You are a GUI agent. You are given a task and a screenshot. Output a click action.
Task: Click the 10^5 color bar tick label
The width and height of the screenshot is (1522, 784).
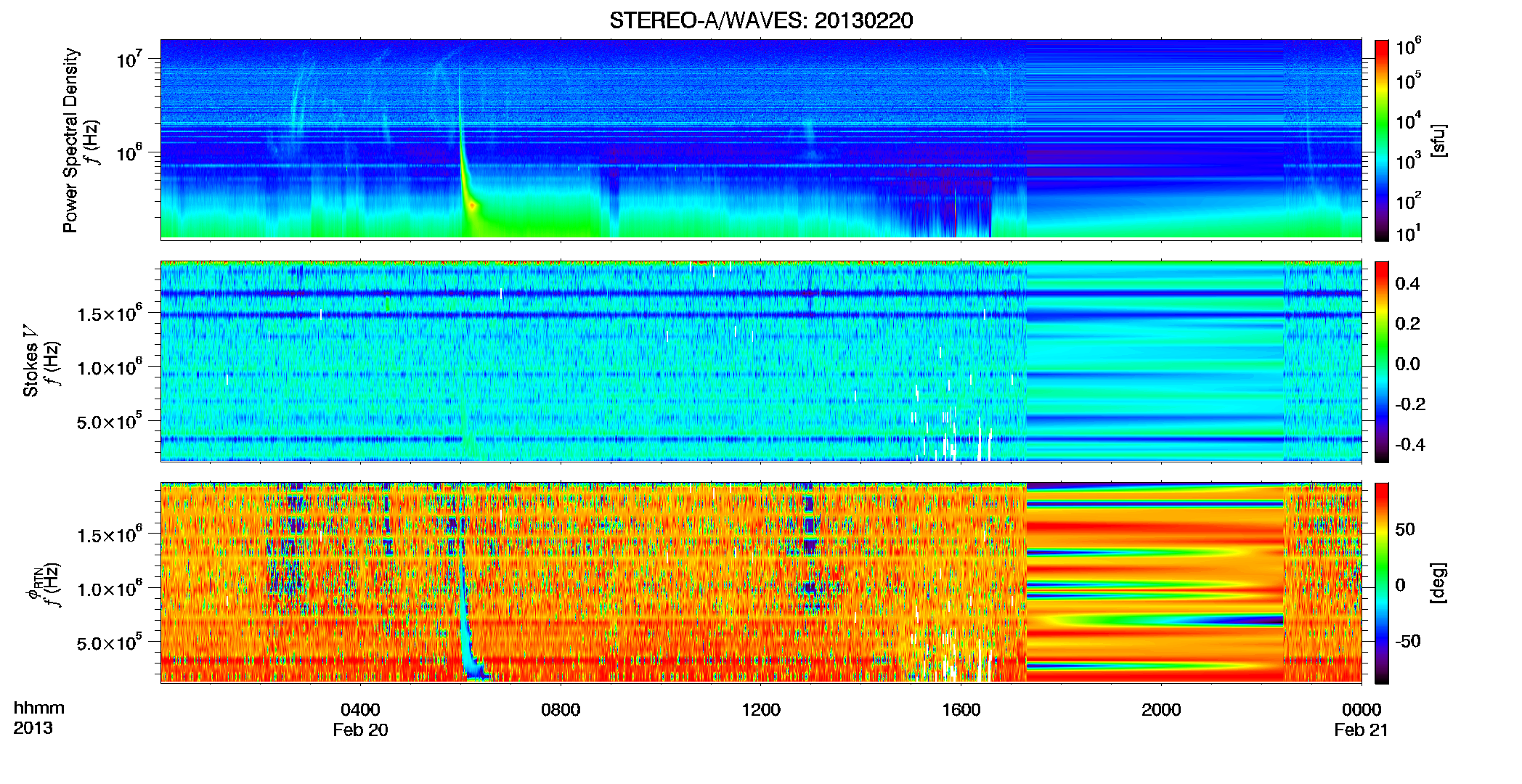click(x=1409, y=80)
